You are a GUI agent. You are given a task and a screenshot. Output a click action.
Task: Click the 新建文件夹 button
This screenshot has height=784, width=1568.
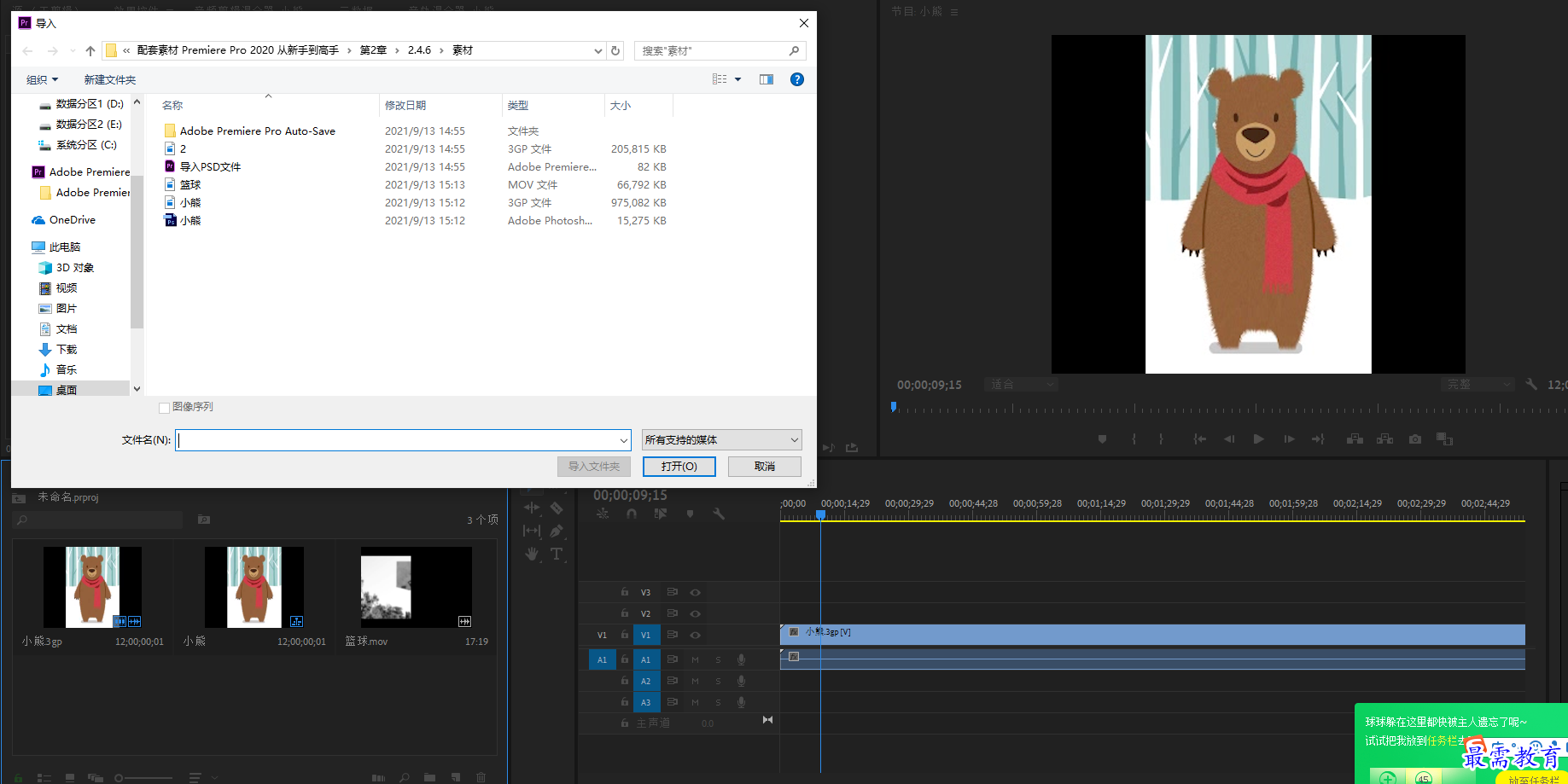click(x=110, y=79)
